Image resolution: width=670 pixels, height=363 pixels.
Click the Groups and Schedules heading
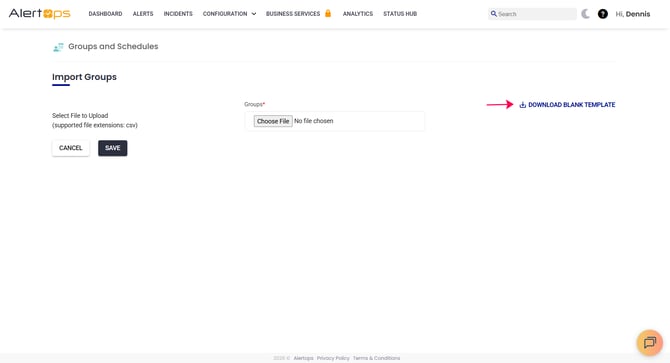pos(113,47)
